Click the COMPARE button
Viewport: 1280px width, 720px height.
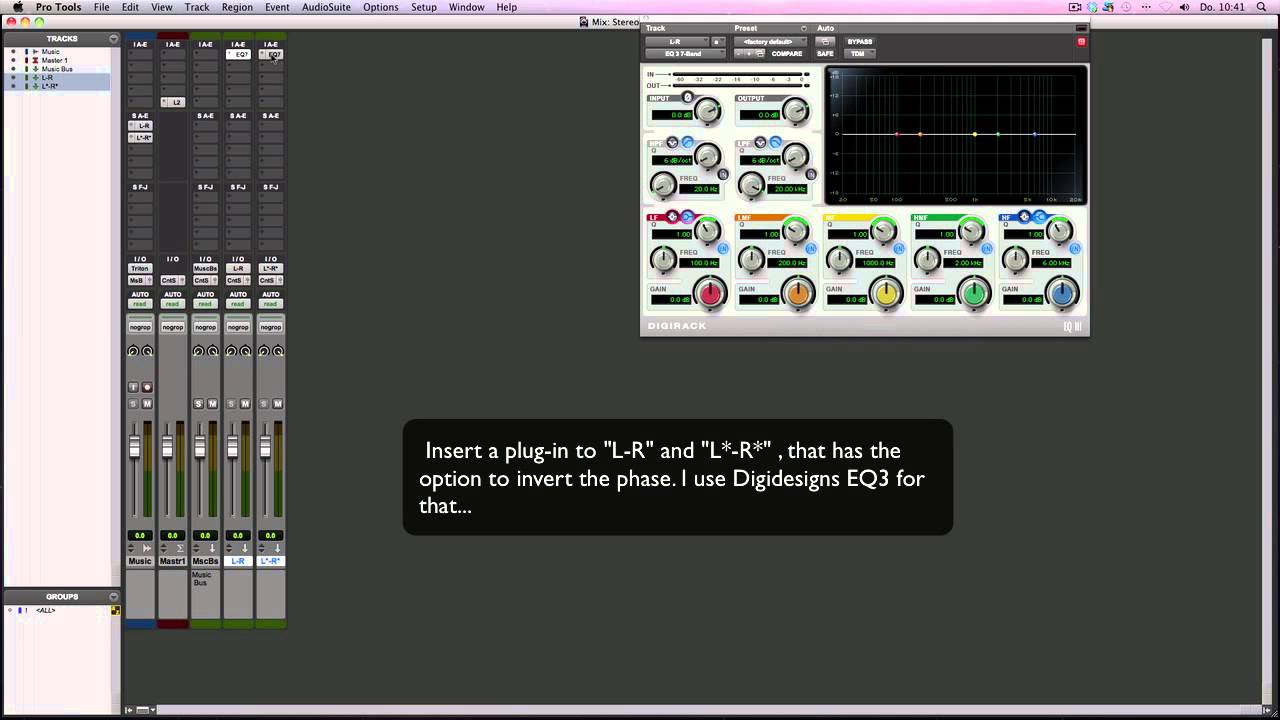coord(787,53)
